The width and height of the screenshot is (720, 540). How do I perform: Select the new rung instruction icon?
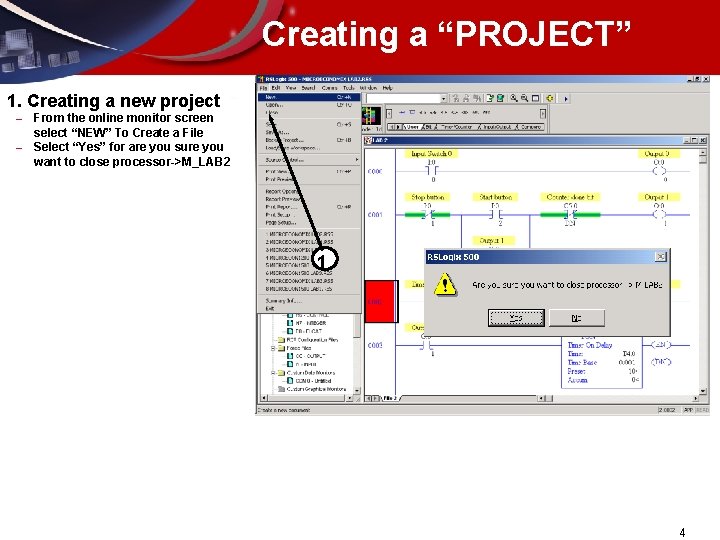402,112
